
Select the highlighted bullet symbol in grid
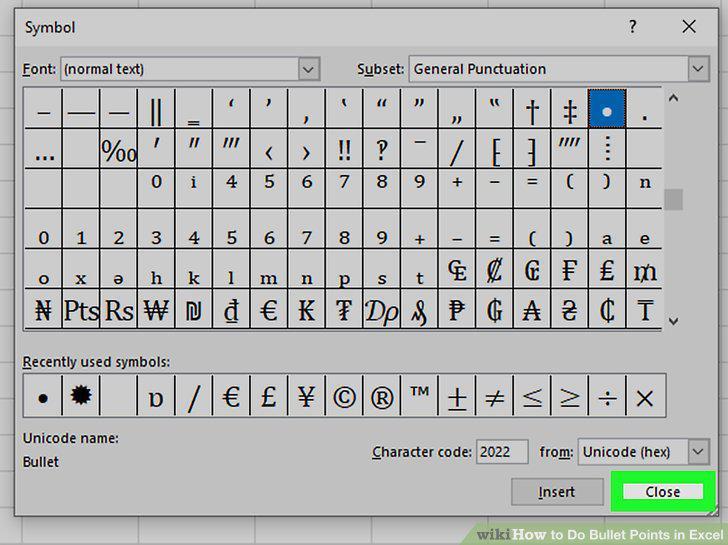(607, 109)
